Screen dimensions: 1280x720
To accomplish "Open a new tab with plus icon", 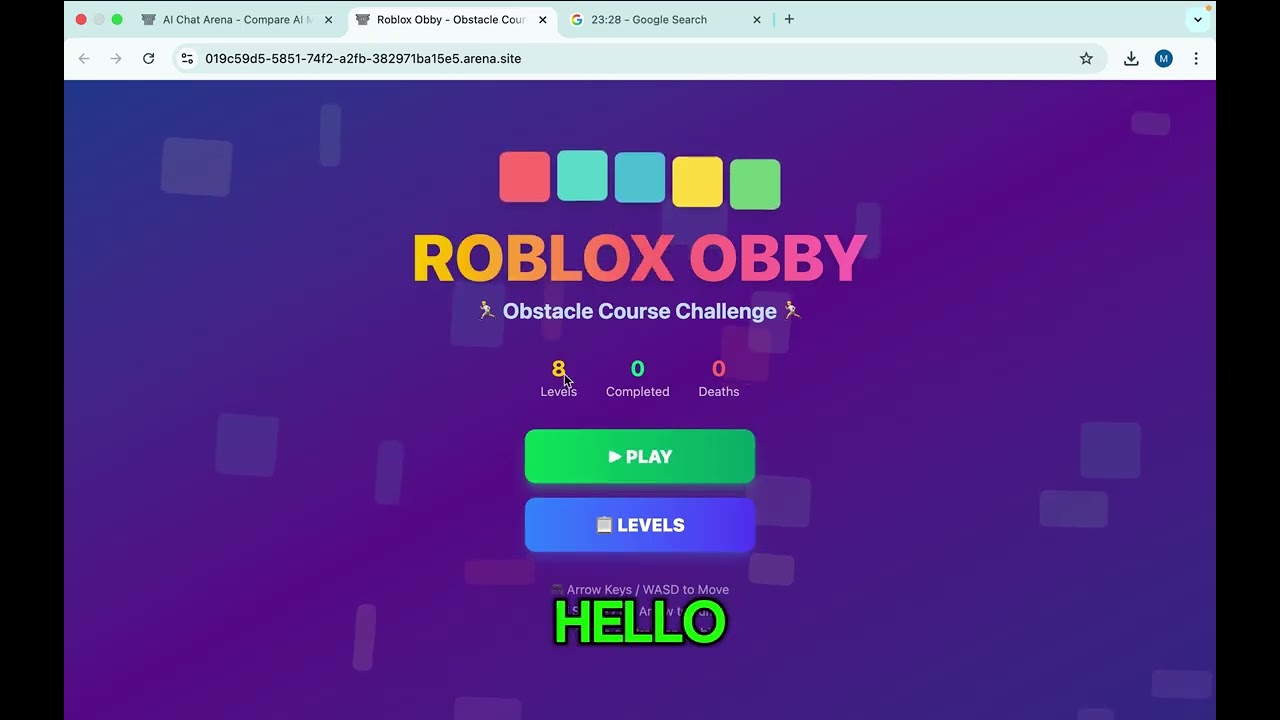I will (789, 19).
